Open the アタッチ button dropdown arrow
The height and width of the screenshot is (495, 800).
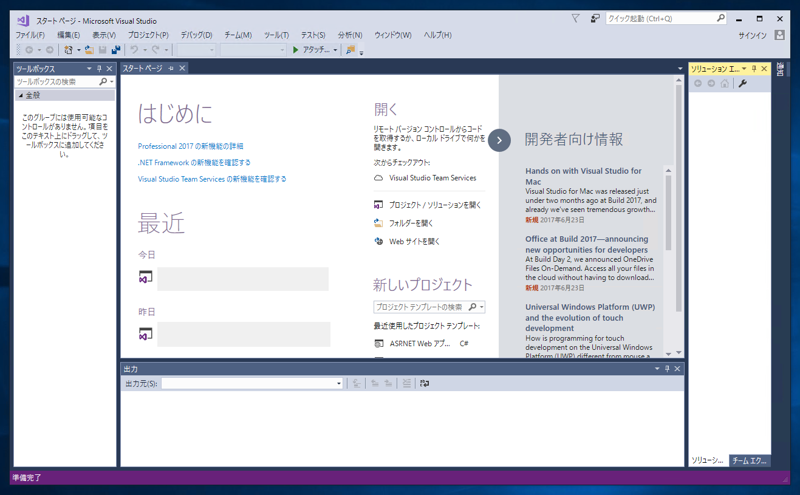point(335,50)
